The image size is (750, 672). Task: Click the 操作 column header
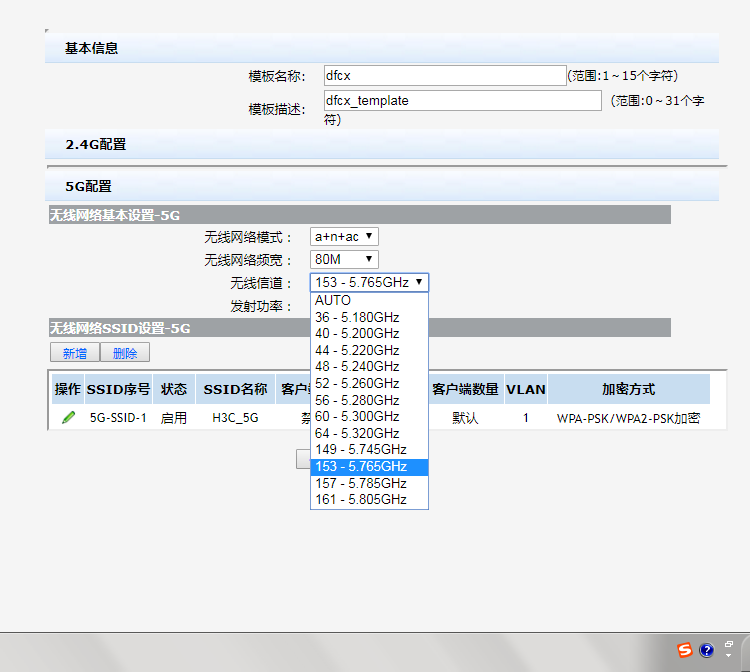tap(67, 389)
